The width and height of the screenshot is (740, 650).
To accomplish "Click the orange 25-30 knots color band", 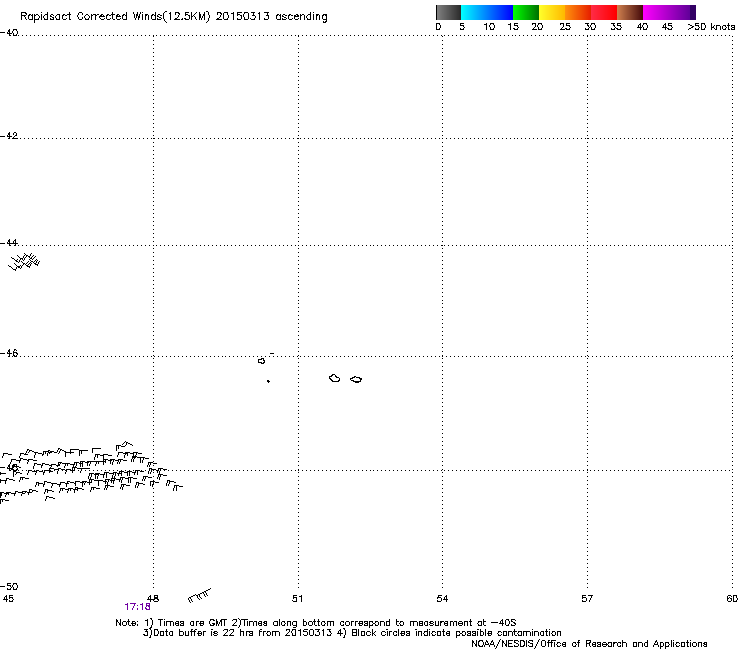I will click(578, 12).
